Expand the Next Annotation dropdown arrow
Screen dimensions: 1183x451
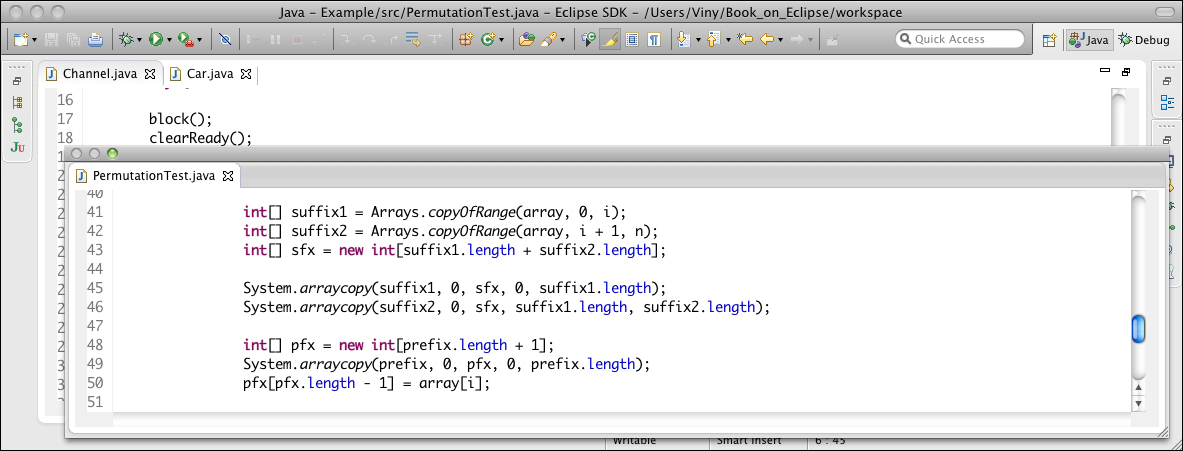coord(698,40)
